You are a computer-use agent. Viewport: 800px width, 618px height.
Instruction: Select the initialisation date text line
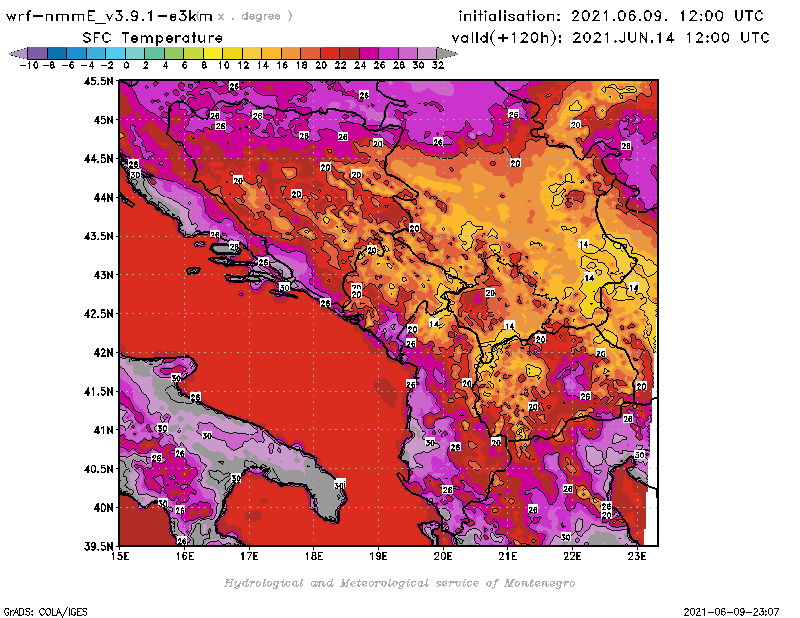tap(611, 16)
